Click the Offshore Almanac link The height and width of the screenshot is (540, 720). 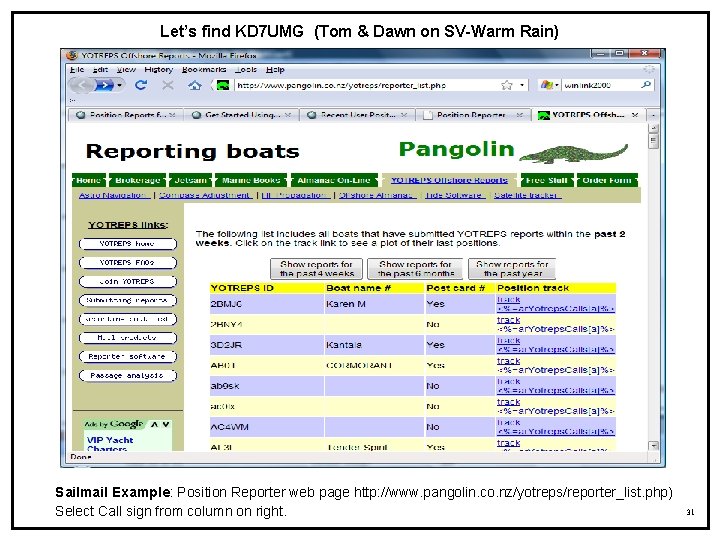click(x=377, y=195)
